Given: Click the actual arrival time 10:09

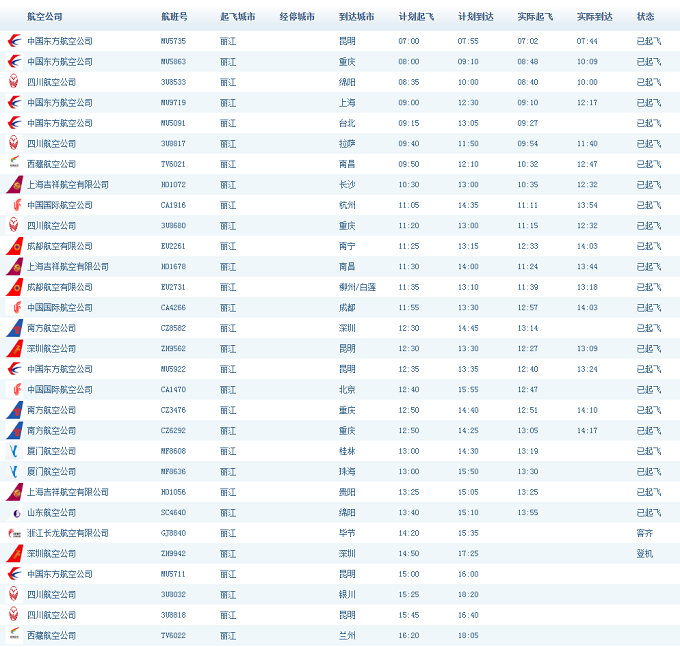Looking at the screenshot, I should [x=587, y=62].
